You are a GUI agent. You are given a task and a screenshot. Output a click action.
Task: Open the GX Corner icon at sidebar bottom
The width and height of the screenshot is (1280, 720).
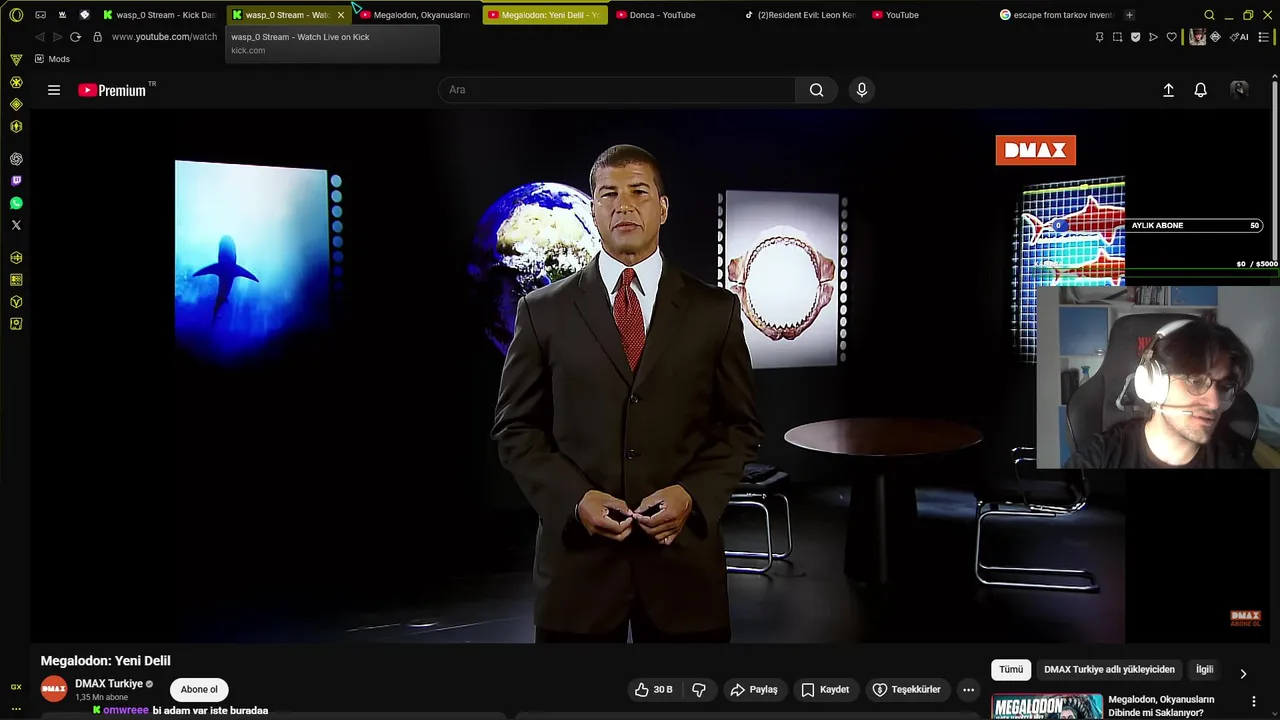tap(16, 687)
